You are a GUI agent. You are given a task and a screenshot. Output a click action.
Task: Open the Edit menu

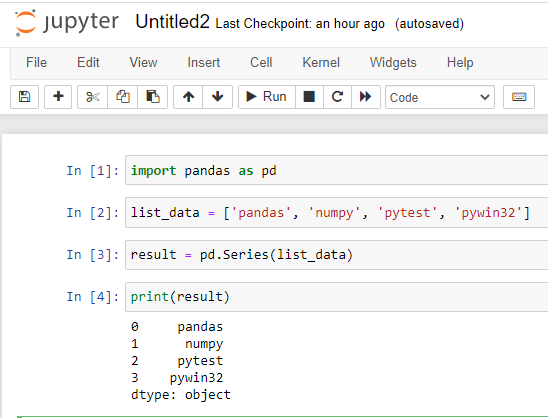[88, 63]
